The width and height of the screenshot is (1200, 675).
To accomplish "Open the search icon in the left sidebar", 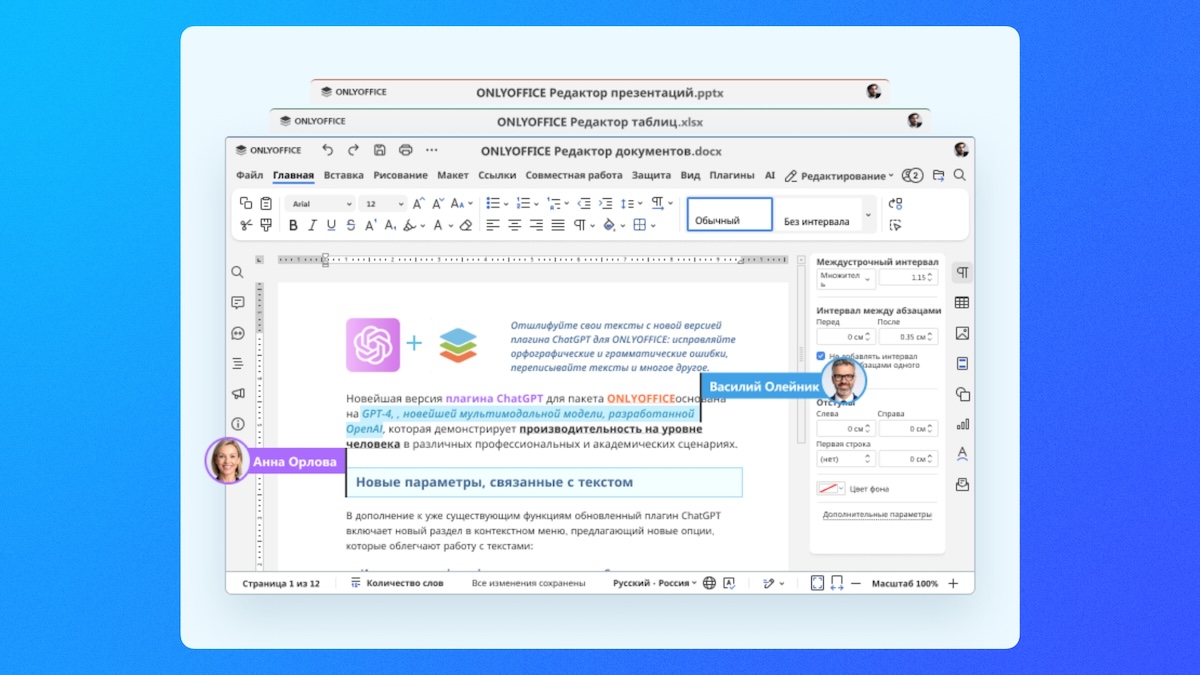I will 237,272.
